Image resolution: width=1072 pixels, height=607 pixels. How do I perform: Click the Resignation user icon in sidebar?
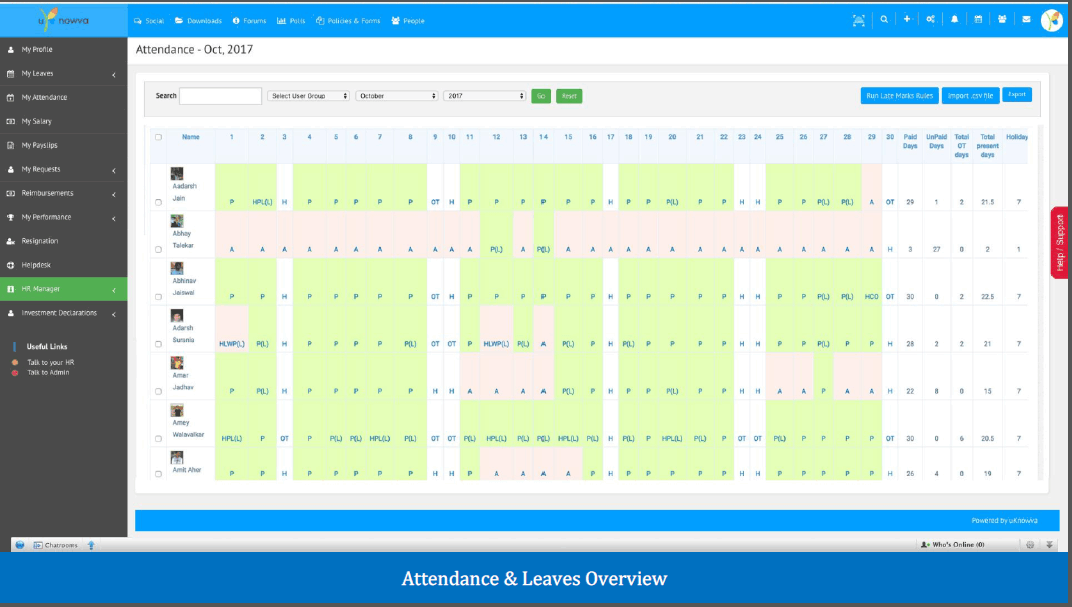click(10, 241)
